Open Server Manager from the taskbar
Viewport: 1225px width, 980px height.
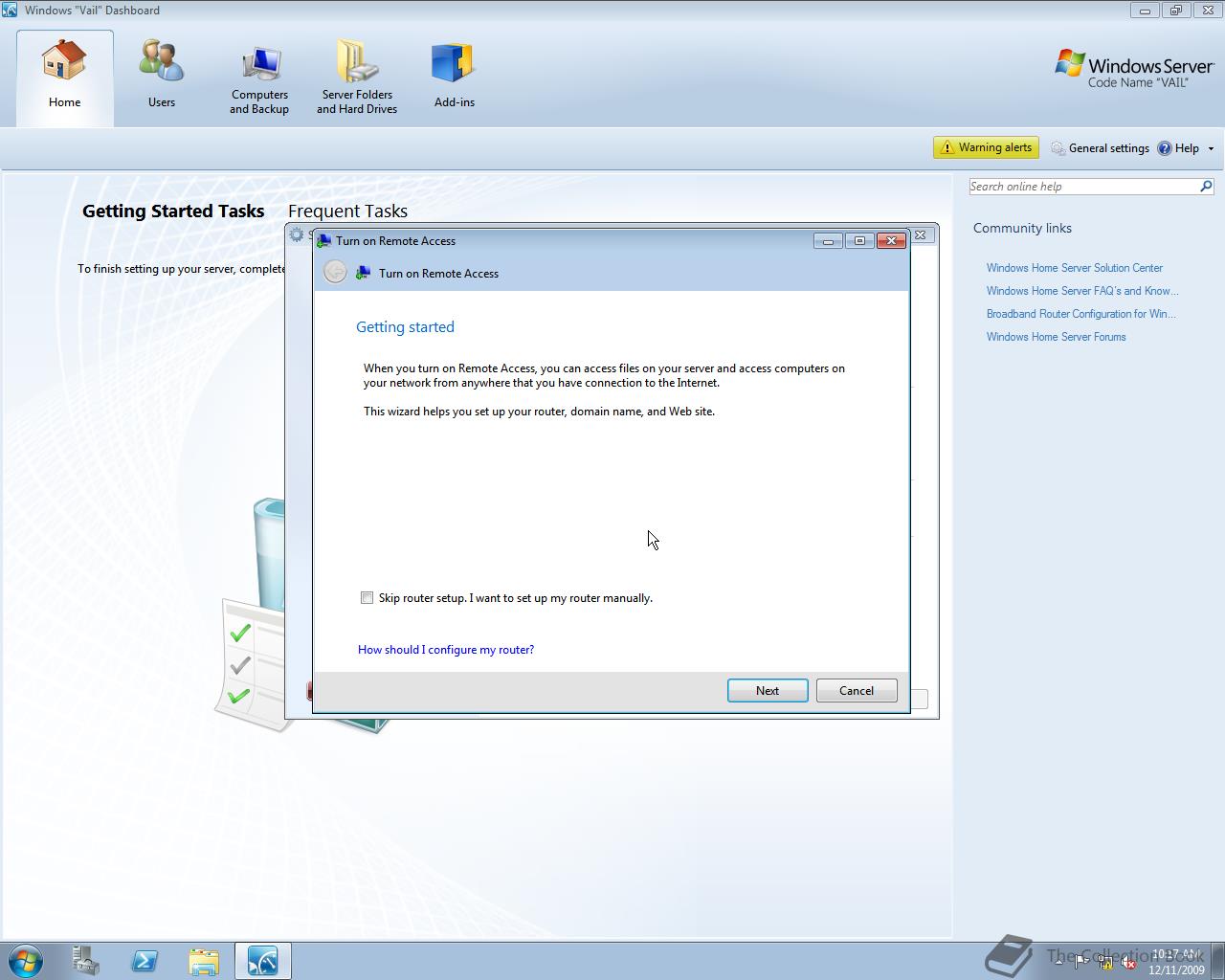tap(85, 961)
